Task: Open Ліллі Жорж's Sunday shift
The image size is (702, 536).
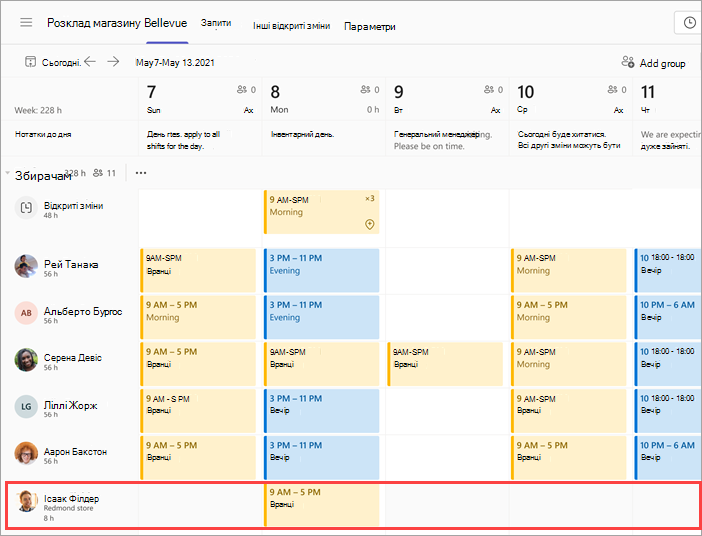Action: pyautogui.click(x=198, y=411)
